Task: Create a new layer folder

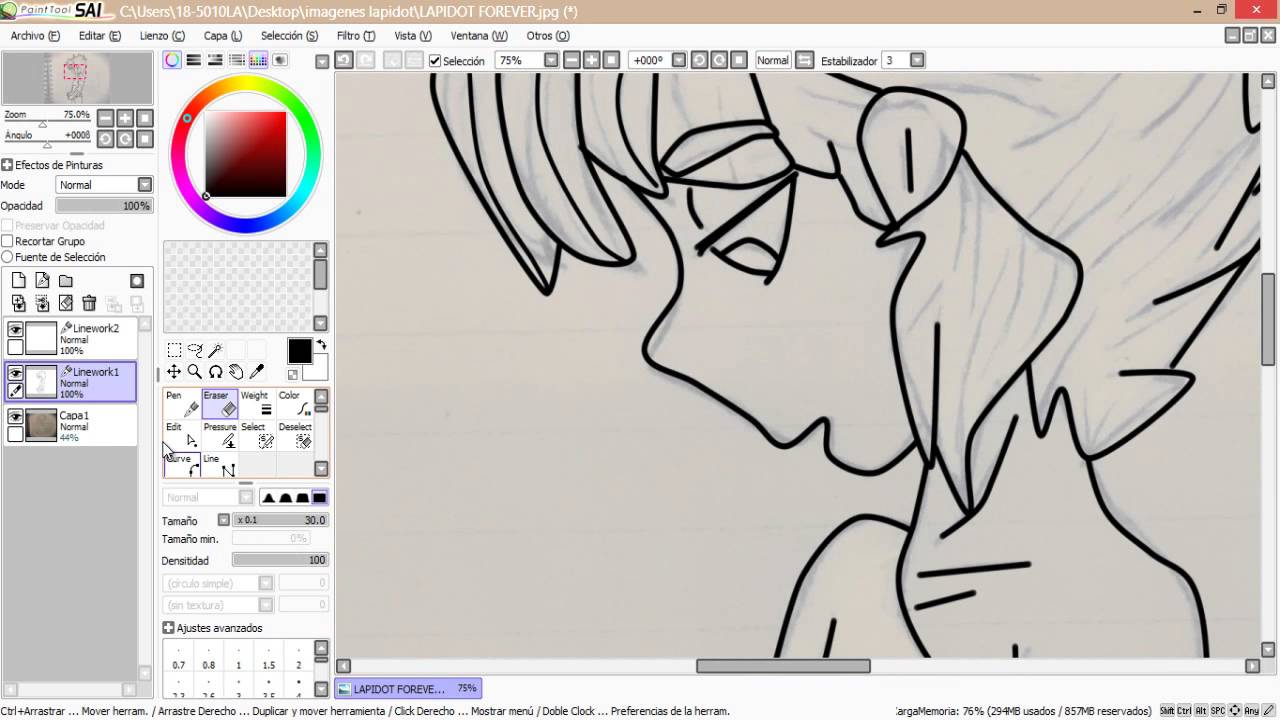Action: 66,281
